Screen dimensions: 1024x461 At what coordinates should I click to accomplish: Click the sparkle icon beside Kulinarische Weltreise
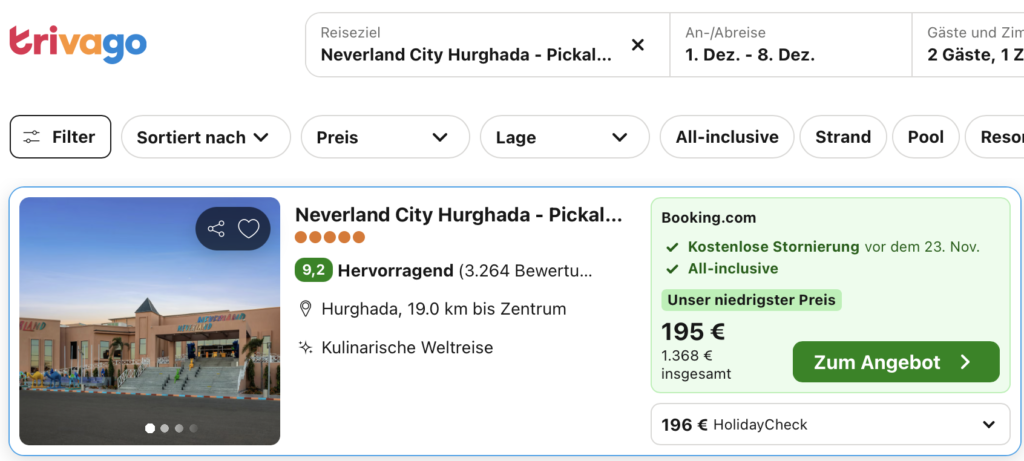click(x=305, y=347)
